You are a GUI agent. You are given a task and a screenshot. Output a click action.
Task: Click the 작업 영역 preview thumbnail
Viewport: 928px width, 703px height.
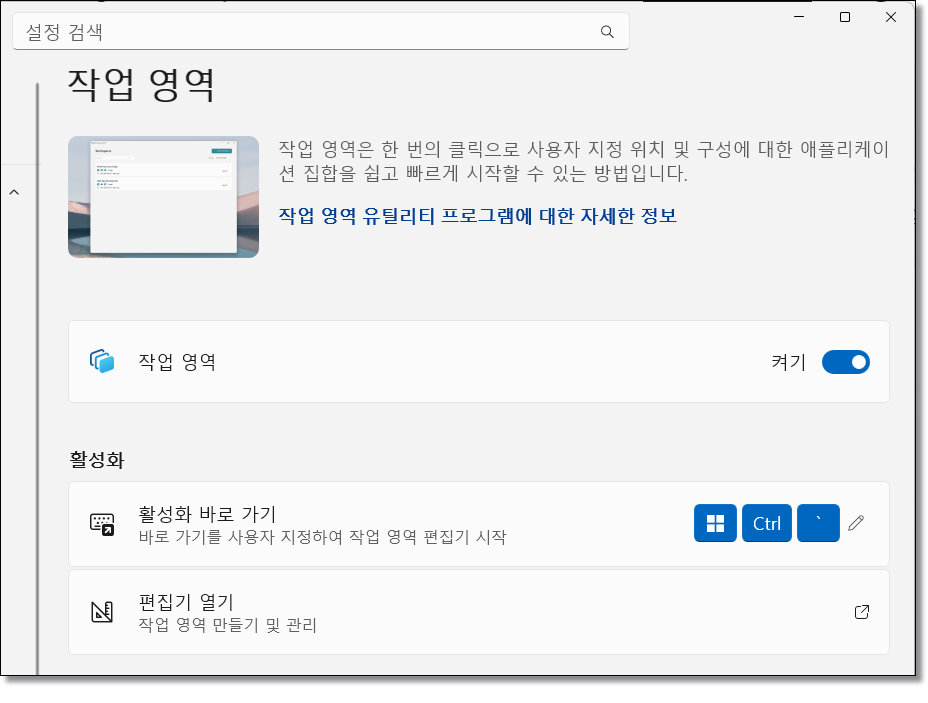point(163,197)
